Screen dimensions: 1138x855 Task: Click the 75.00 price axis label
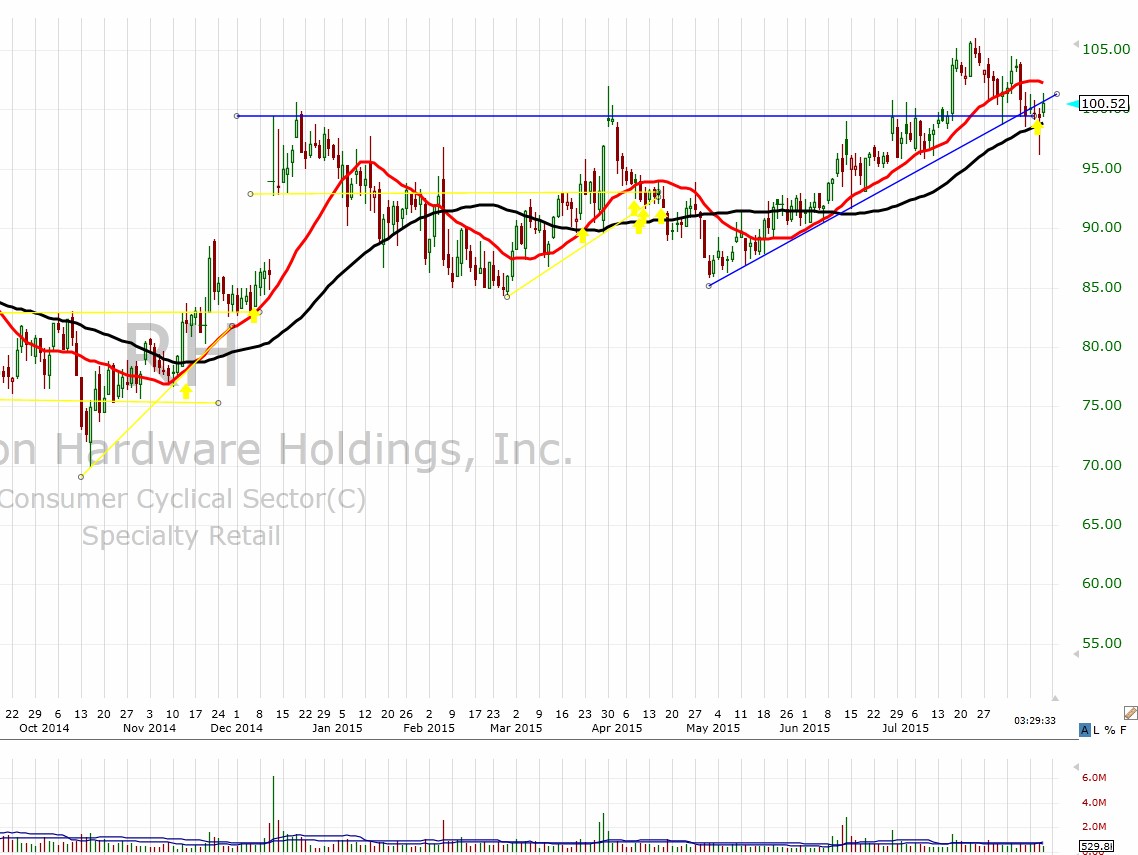click(x=1102, y=405)
